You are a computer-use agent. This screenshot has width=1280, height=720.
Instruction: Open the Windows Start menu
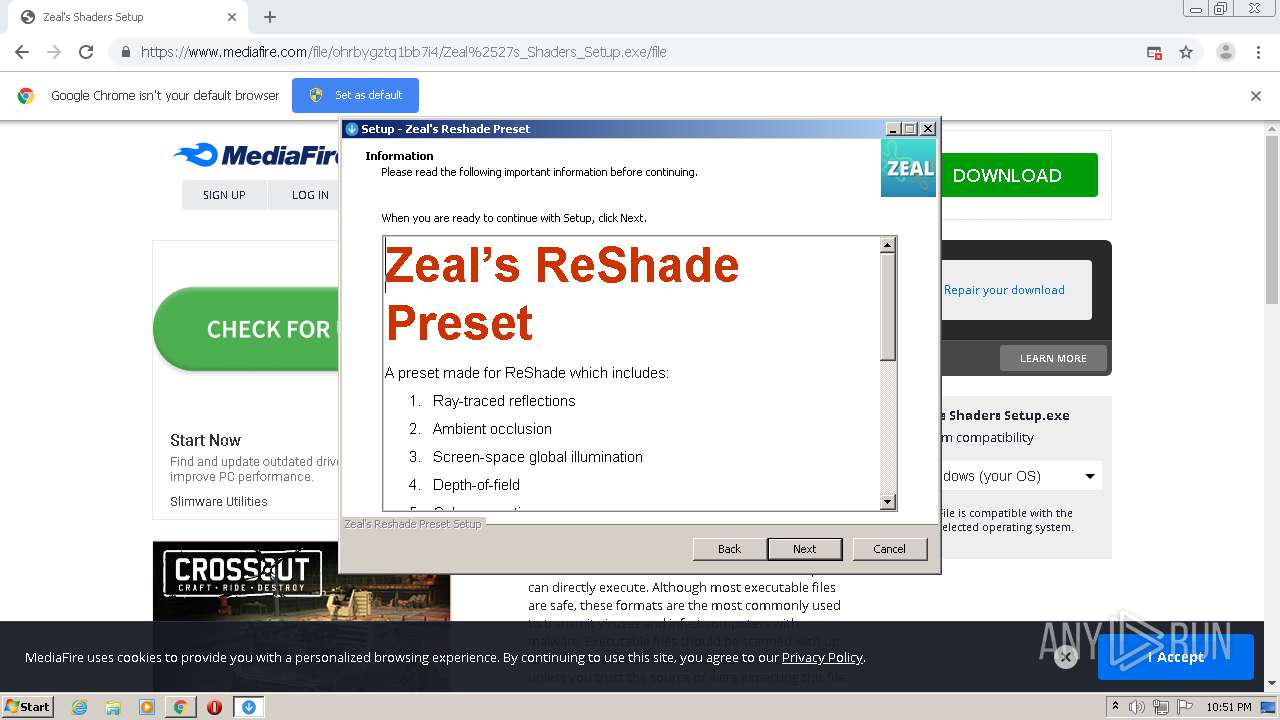(28, 707)
